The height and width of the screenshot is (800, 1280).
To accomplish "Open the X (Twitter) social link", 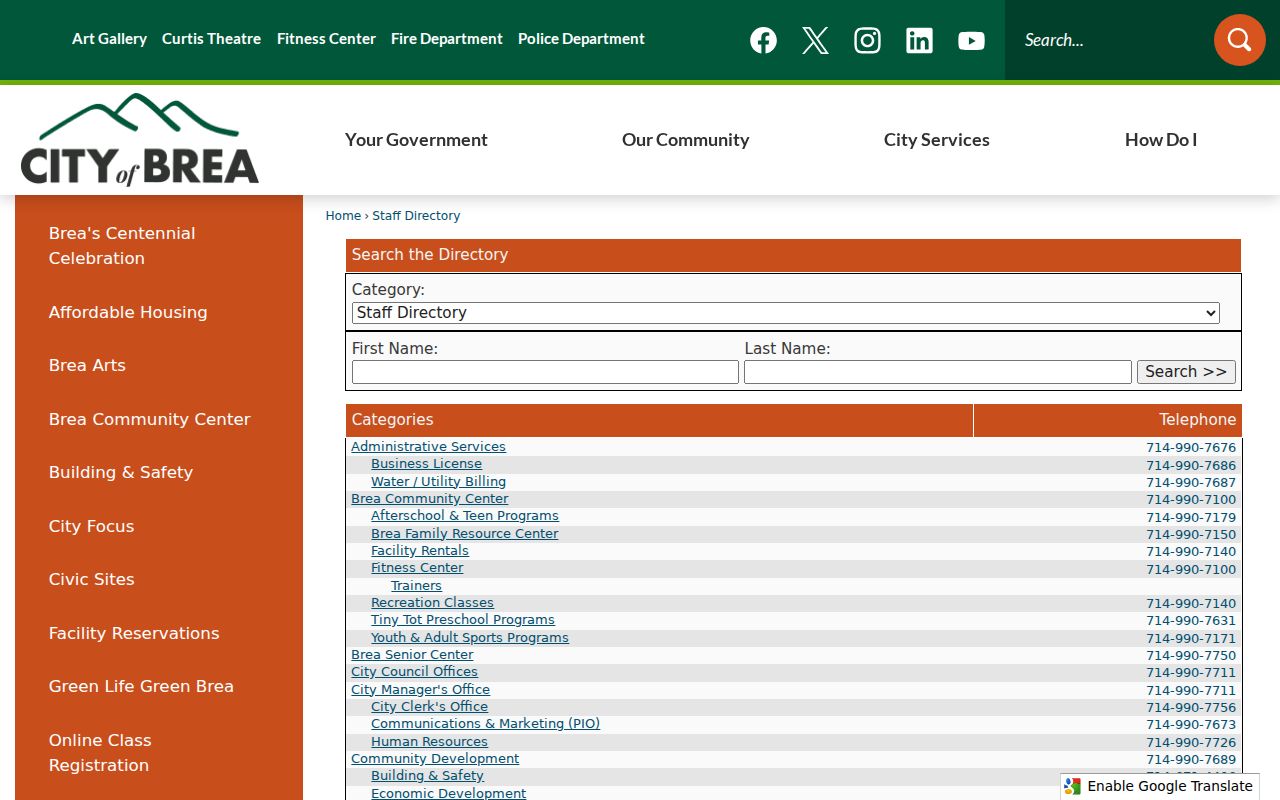I will (815, 40).
